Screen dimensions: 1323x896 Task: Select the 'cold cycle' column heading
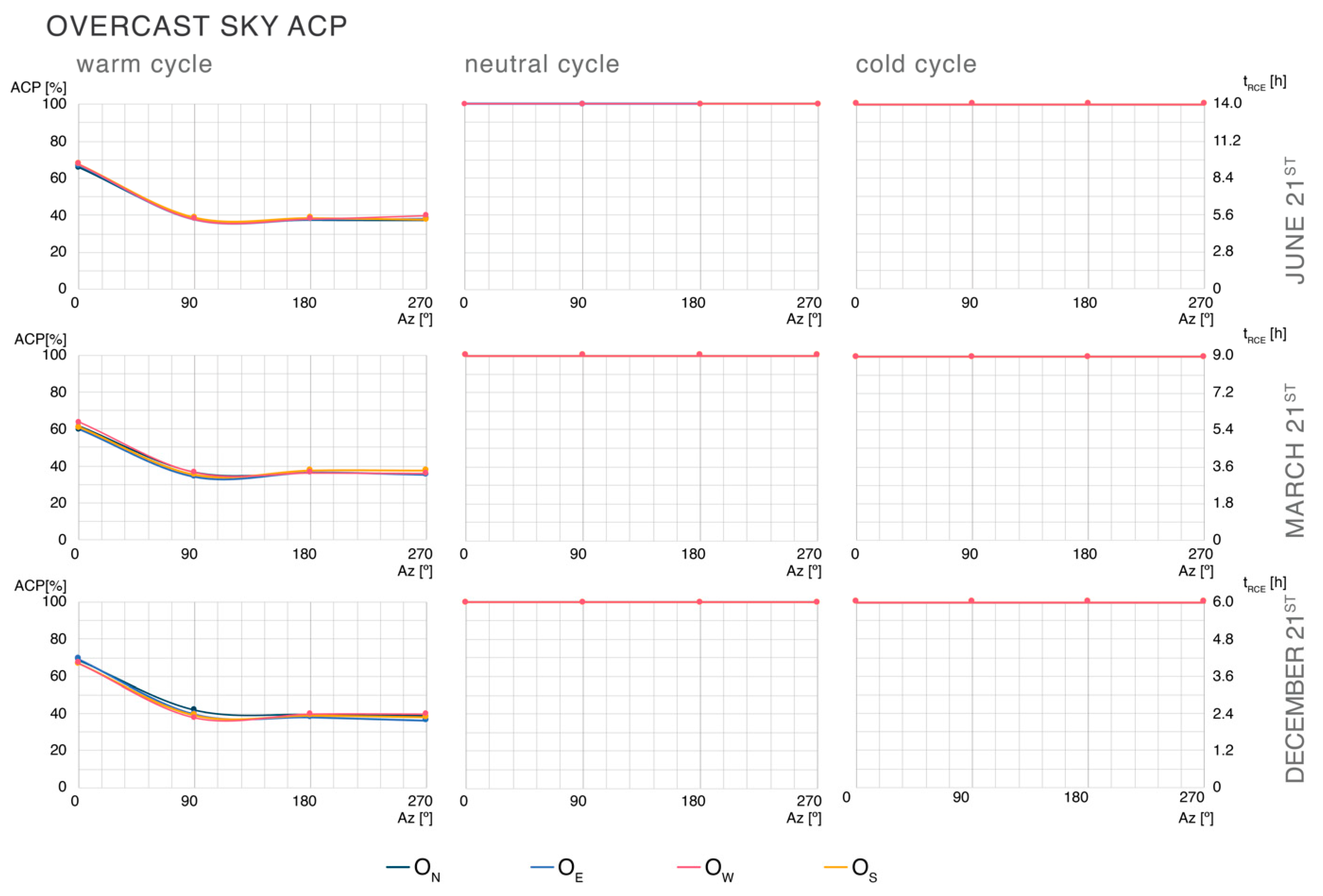(x=915, y=64)
